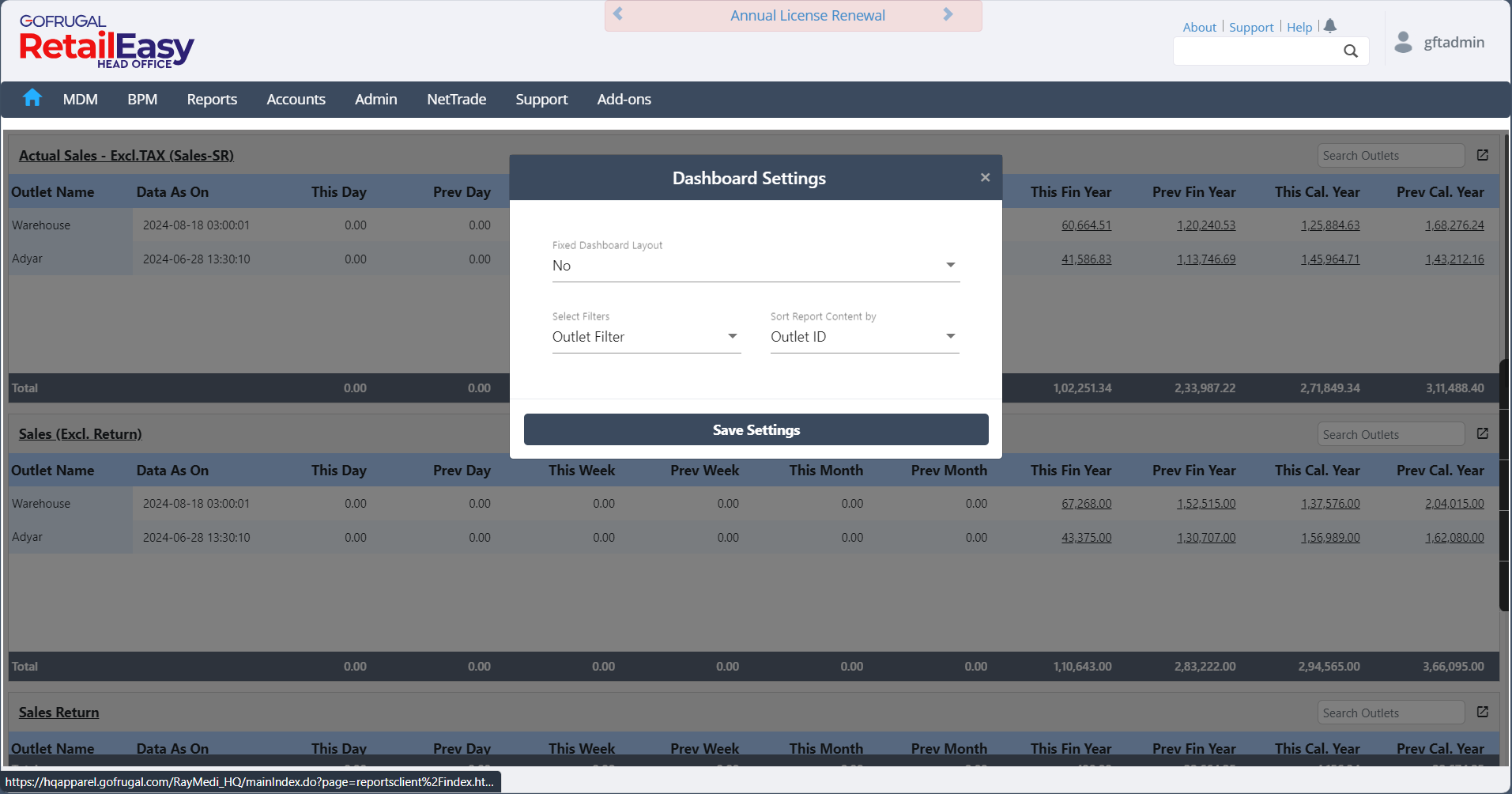Open Actual Sales value 1,45,964.71
The width and height of the screenshot is (1512, 794).
coord(1330,259)
